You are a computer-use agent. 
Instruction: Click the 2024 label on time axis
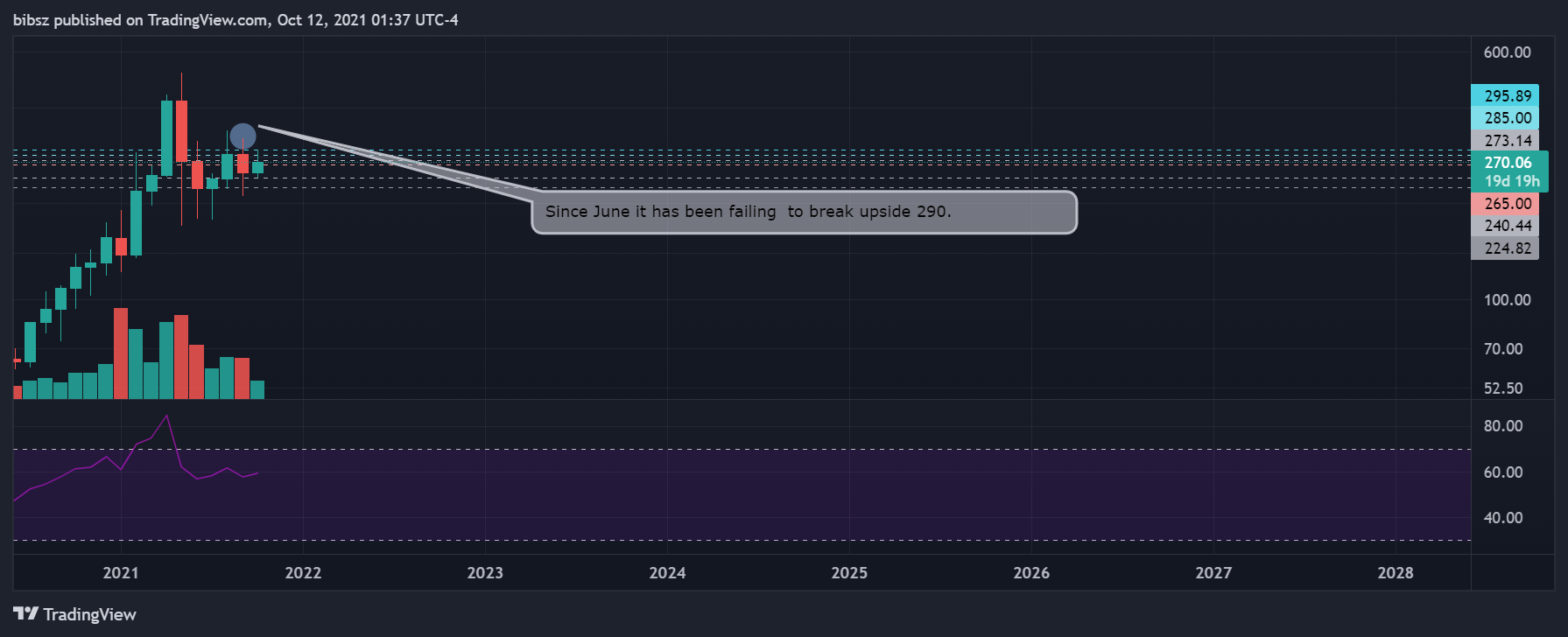click(667, 573)
